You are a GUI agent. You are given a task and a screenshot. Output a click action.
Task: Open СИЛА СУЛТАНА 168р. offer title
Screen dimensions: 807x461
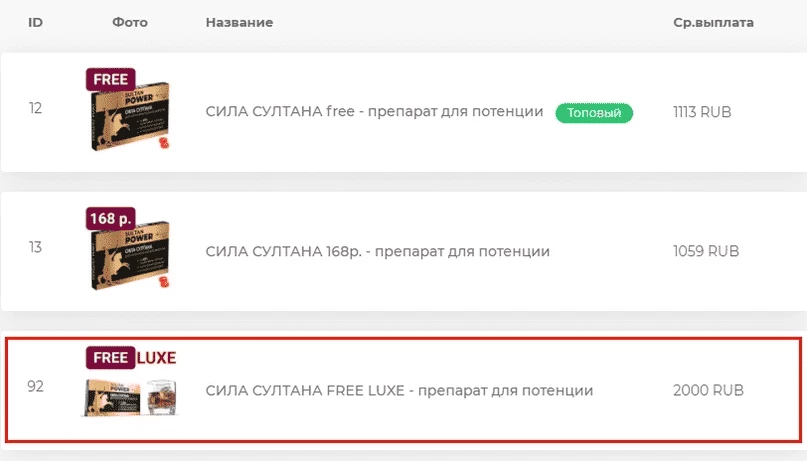point(377,251)
